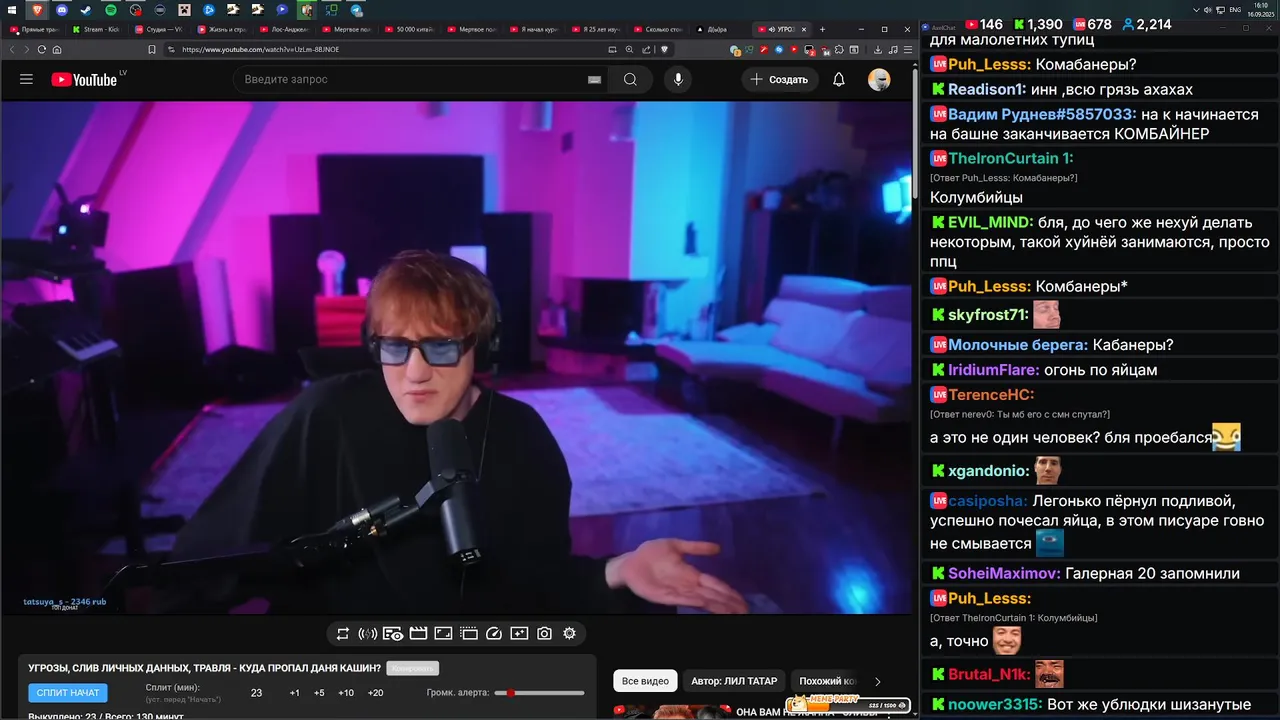Expand chips with the right chevron arrow
This screenshot has height=720, width=1280.
pos(878,681)
